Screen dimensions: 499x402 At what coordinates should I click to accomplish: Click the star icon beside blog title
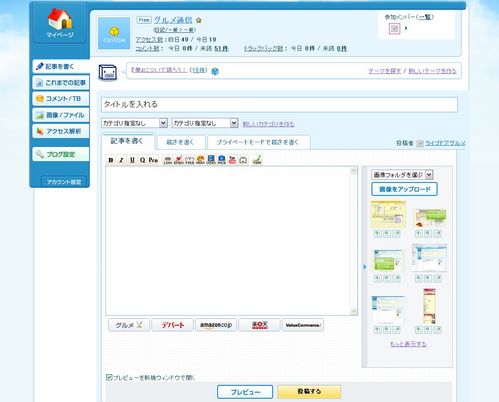pos(199,20)
